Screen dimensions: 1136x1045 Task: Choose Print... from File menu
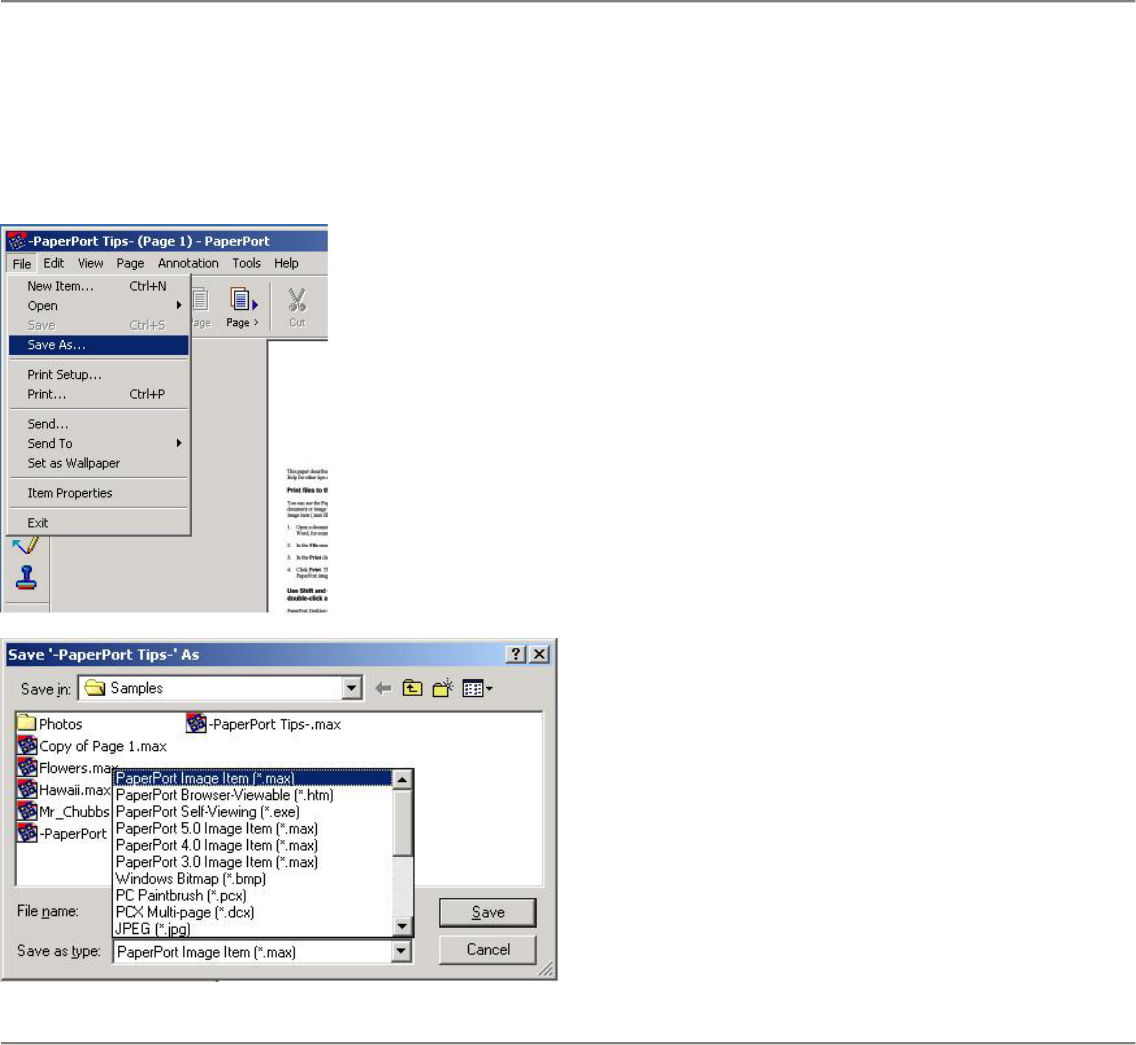coord(99,394)
